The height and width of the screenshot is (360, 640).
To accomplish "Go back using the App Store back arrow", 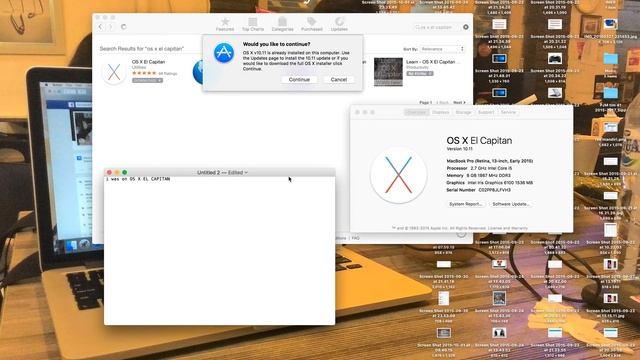I will tap(100, 27).
